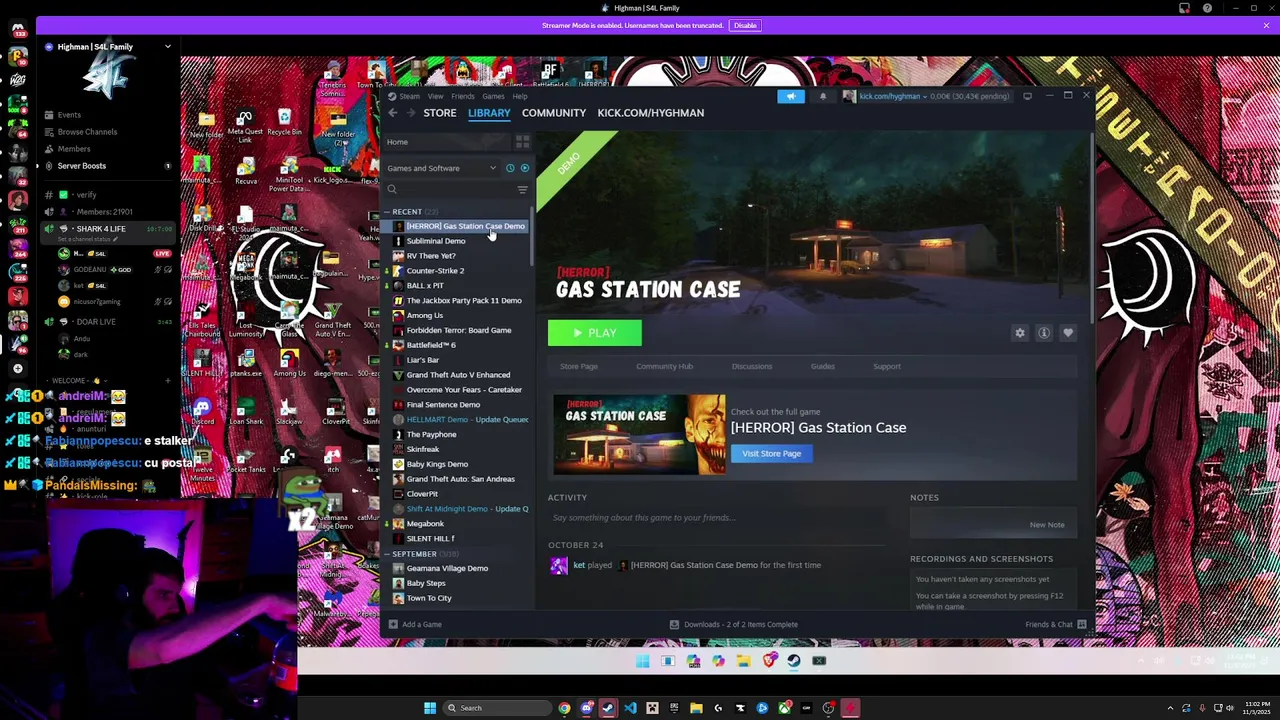Show hidden system tray icons chevron
The width and height of the screenshot is (1280, 720).
1169,708
